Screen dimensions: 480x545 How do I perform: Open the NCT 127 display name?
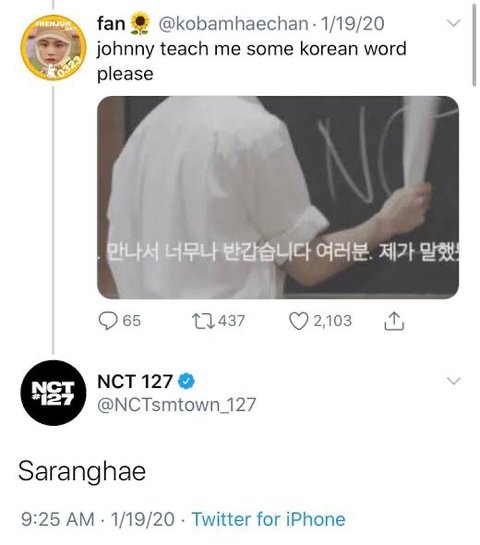click(x=135, y=381)
